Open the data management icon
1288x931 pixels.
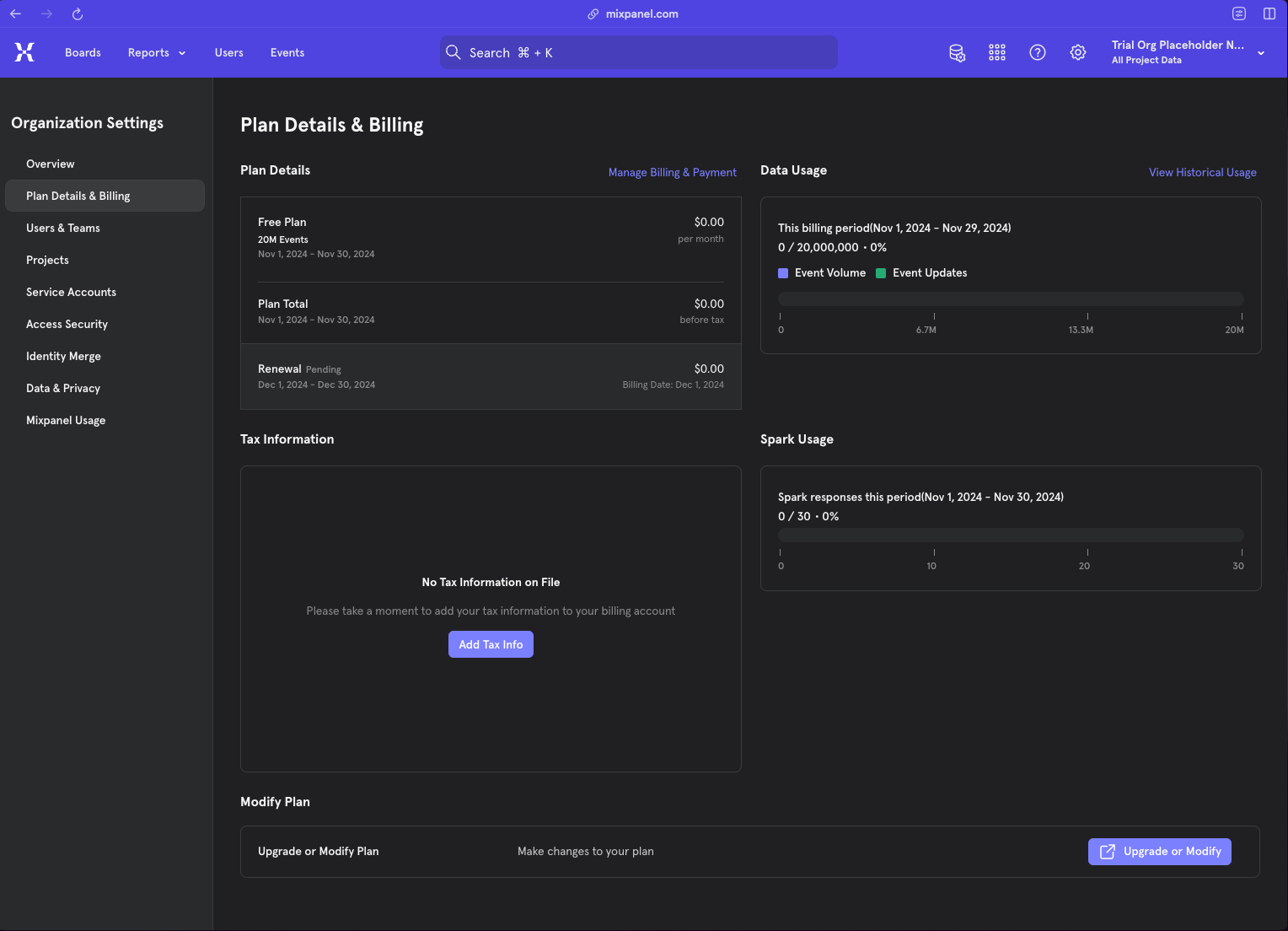pos(957,52)
